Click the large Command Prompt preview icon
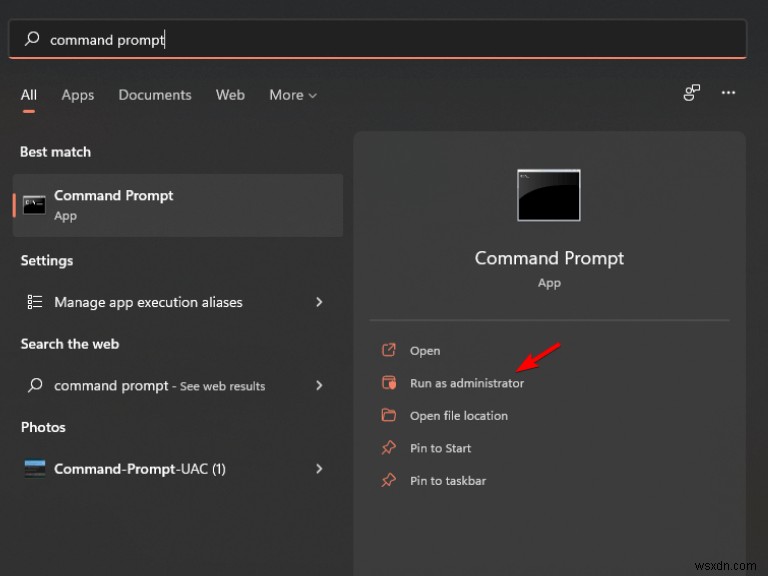This screenshot has width=768, height=576. [x=549, y=195]
